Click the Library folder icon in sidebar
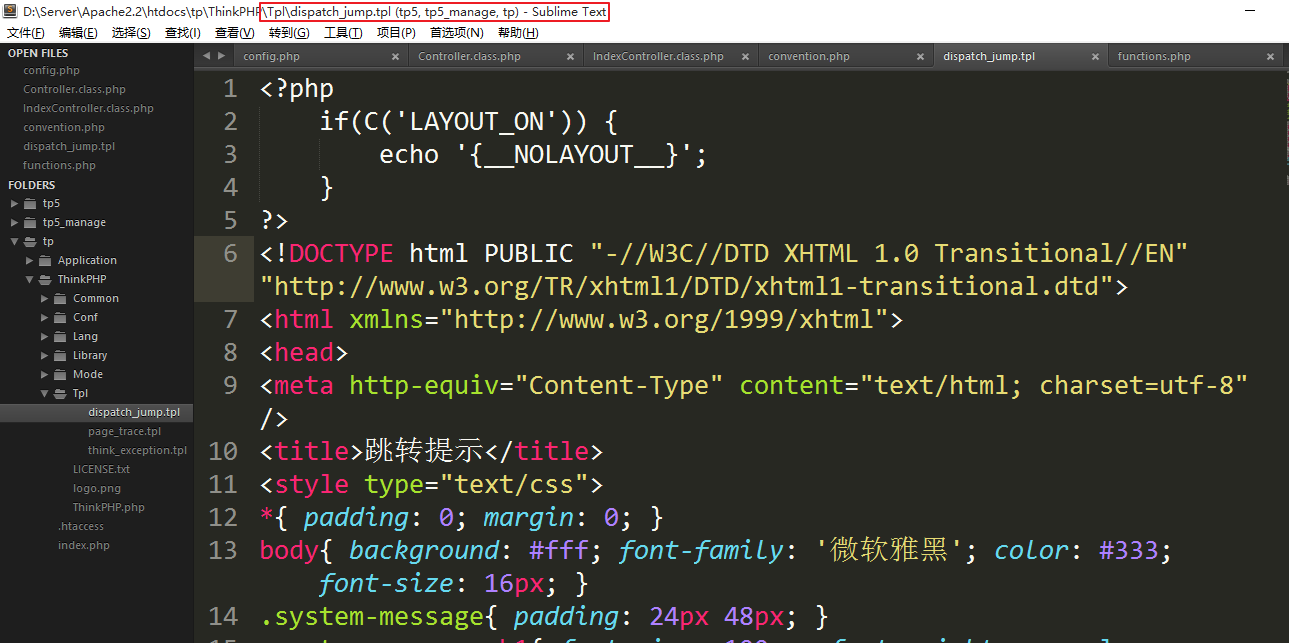The width and height of the screenshot is (1289, 643). [60, 355]
